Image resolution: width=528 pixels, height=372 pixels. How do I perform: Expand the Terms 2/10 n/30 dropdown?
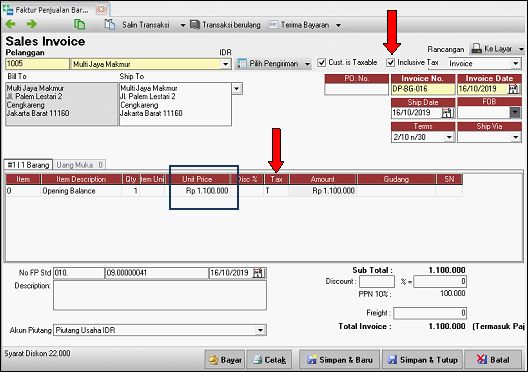[449, 137]
